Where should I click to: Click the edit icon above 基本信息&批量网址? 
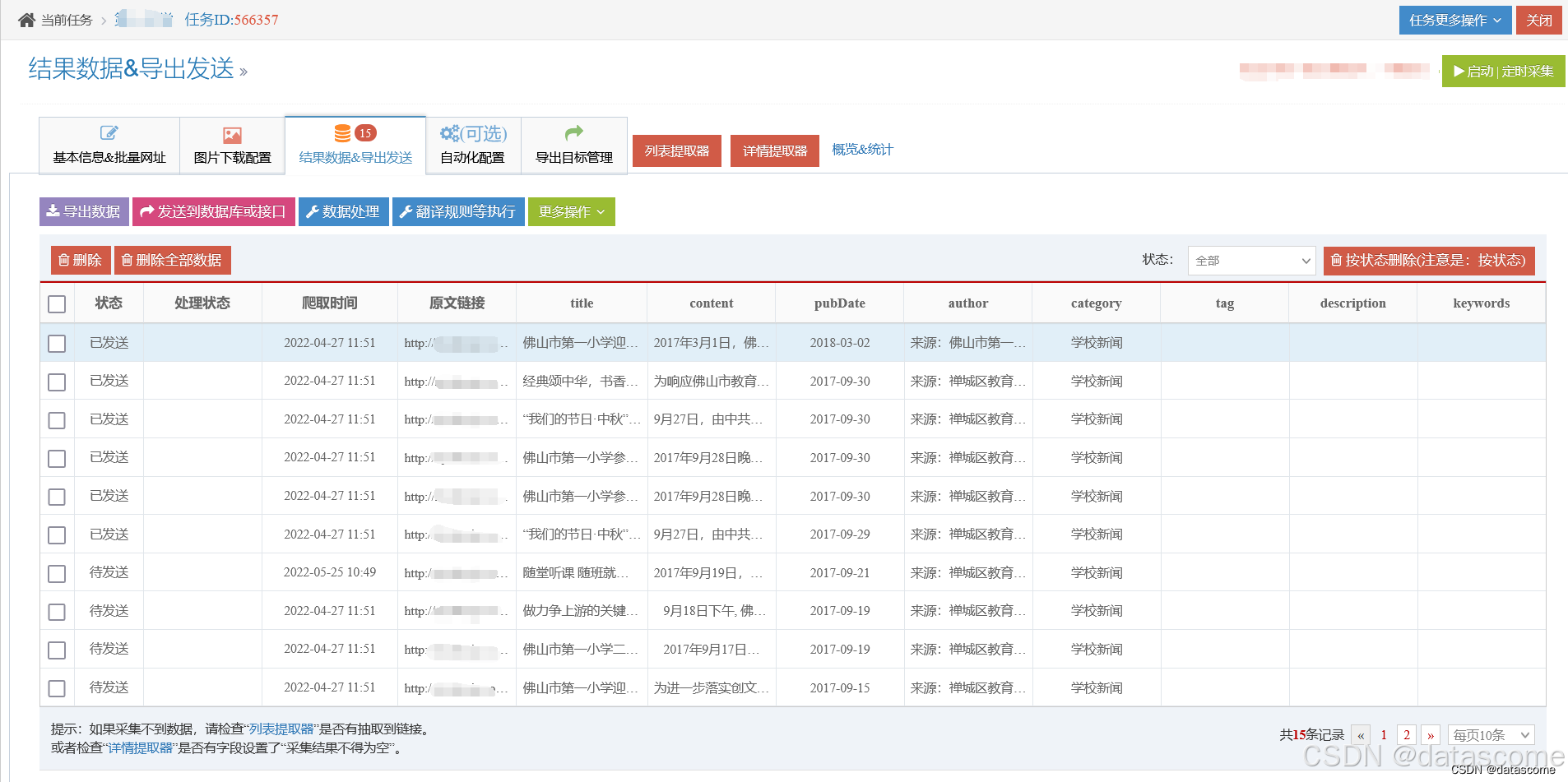point(109,133)
